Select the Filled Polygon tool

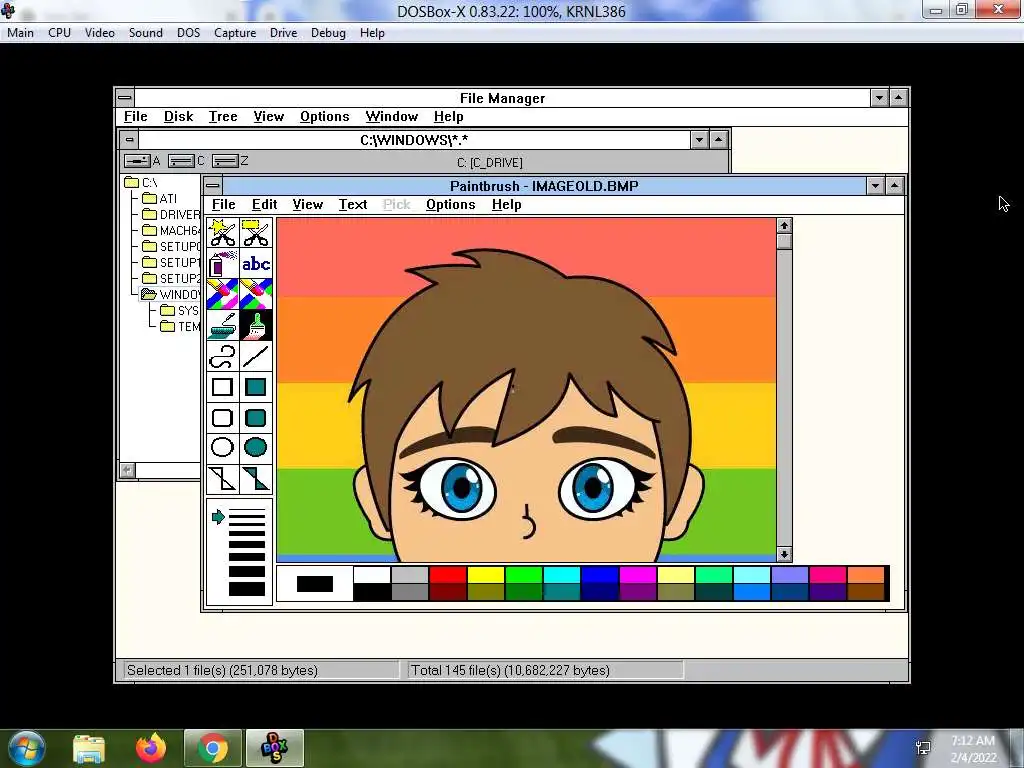coord(255,478)
